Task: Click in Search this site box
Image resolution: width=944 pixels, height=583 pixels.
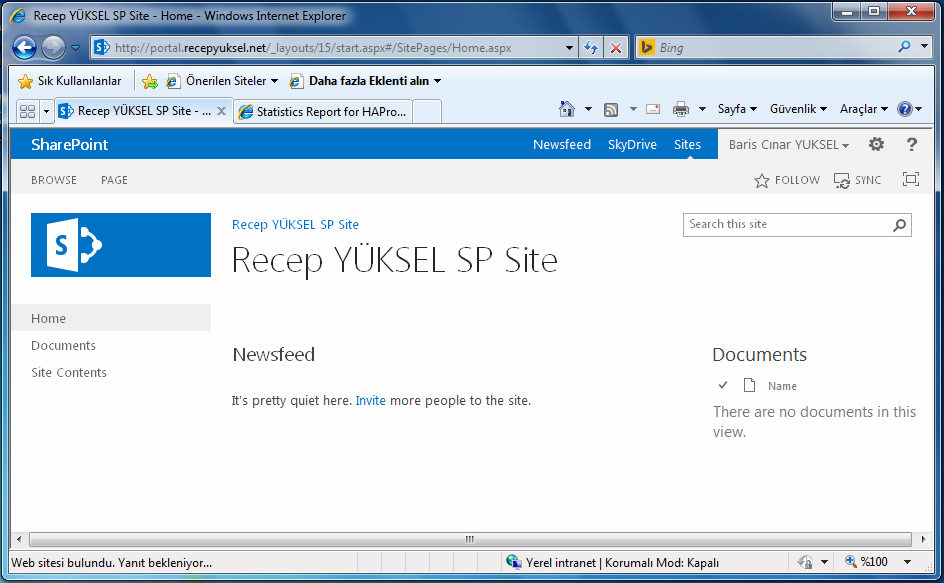Action: coord(787,225)
